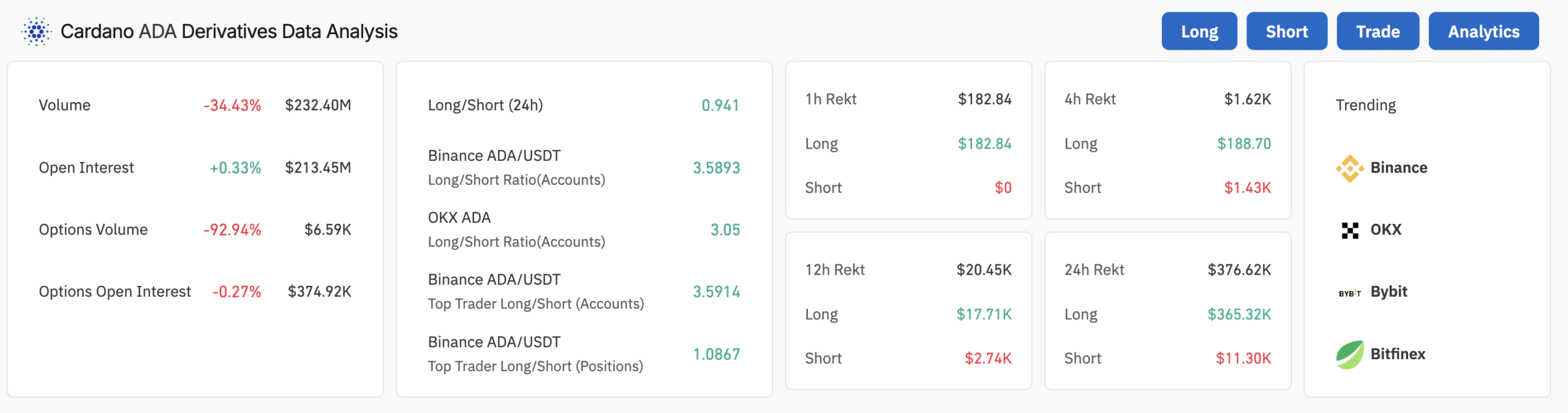Image resolution: width=1568 pixels, height=413 pixels.
Task: Click the Binance logo icon
Action: click(x=1349, y=168)
